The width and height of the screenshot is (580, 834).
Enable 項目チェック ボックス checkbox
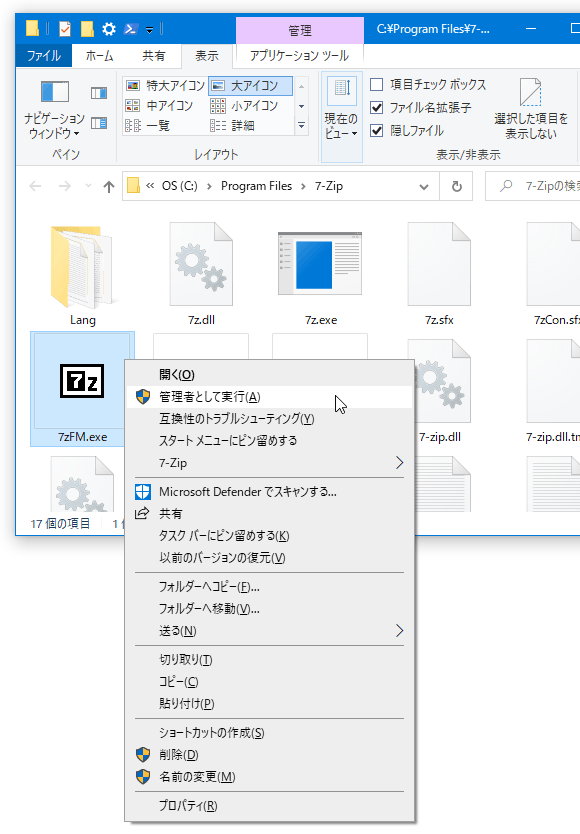pos(377,85)
